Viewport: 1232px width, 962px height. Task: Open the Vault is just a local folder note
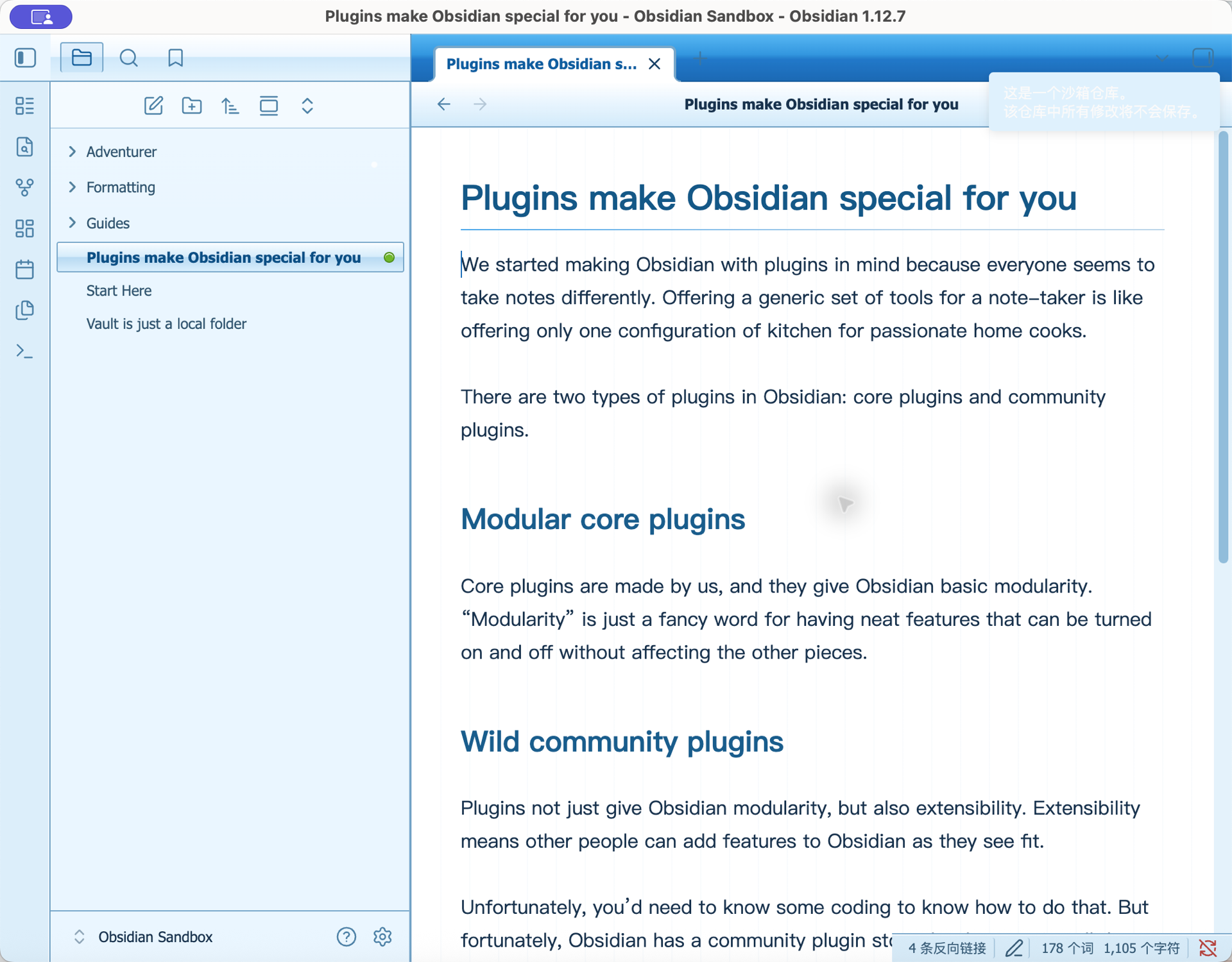(166, 324)
